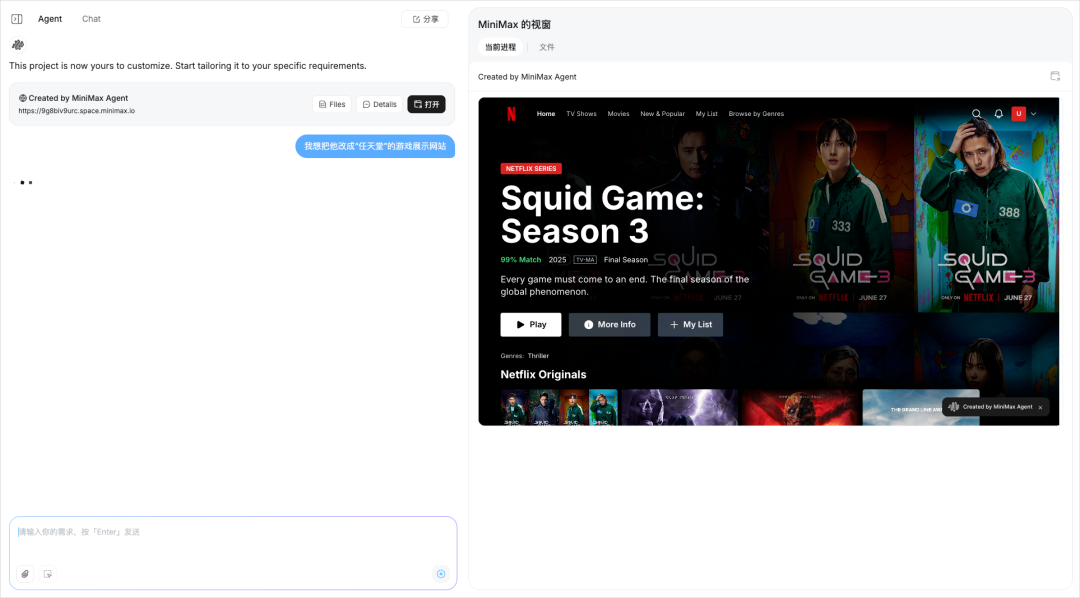
Task: Click the red Netflix N logo
Action: [x=511, y=114]
